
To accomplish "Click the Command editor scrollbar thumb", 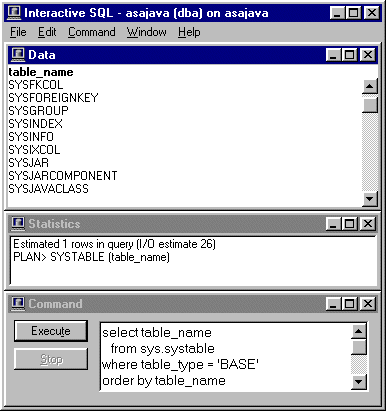I will point(359,347).
